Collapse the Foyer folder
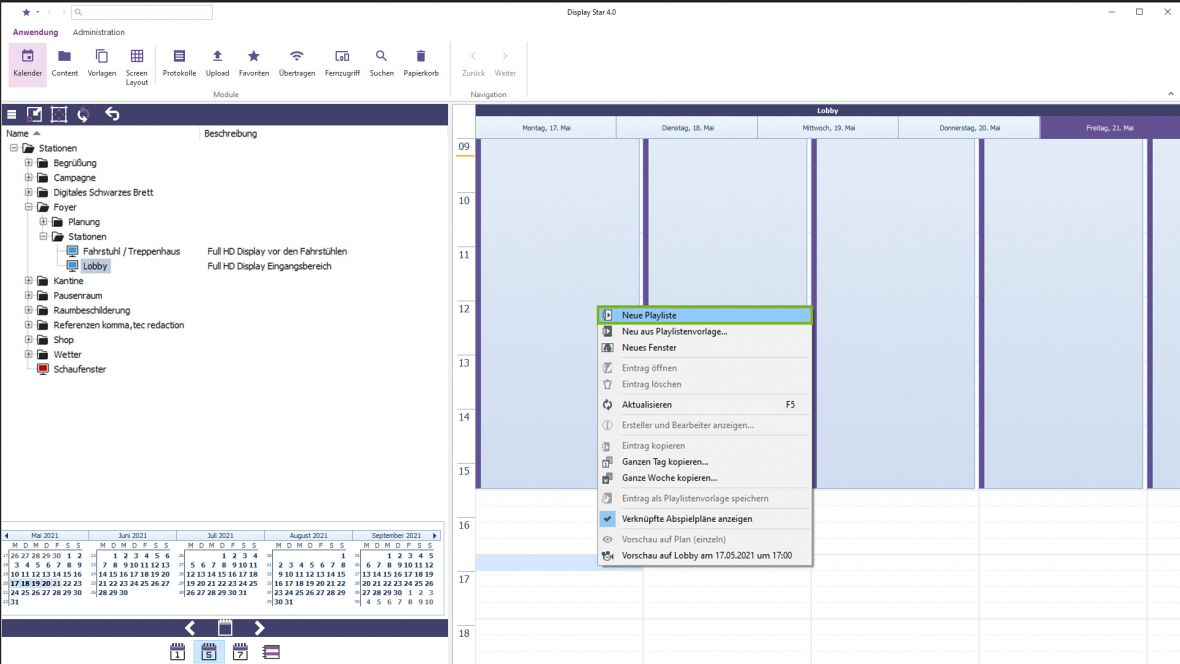The width and height of the screenshot is (1180, 664). [29, 207]
